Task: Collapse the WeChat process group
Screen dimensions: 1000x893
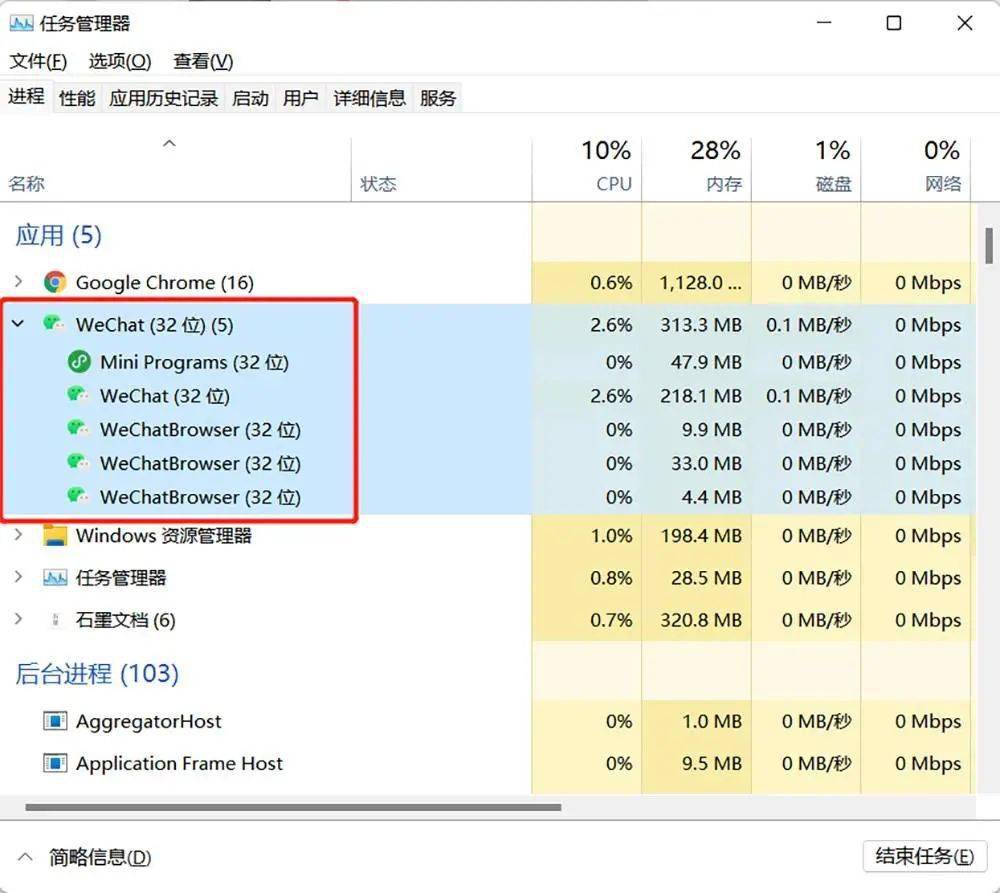Action: pyautogui.click(x=16, y=324)
